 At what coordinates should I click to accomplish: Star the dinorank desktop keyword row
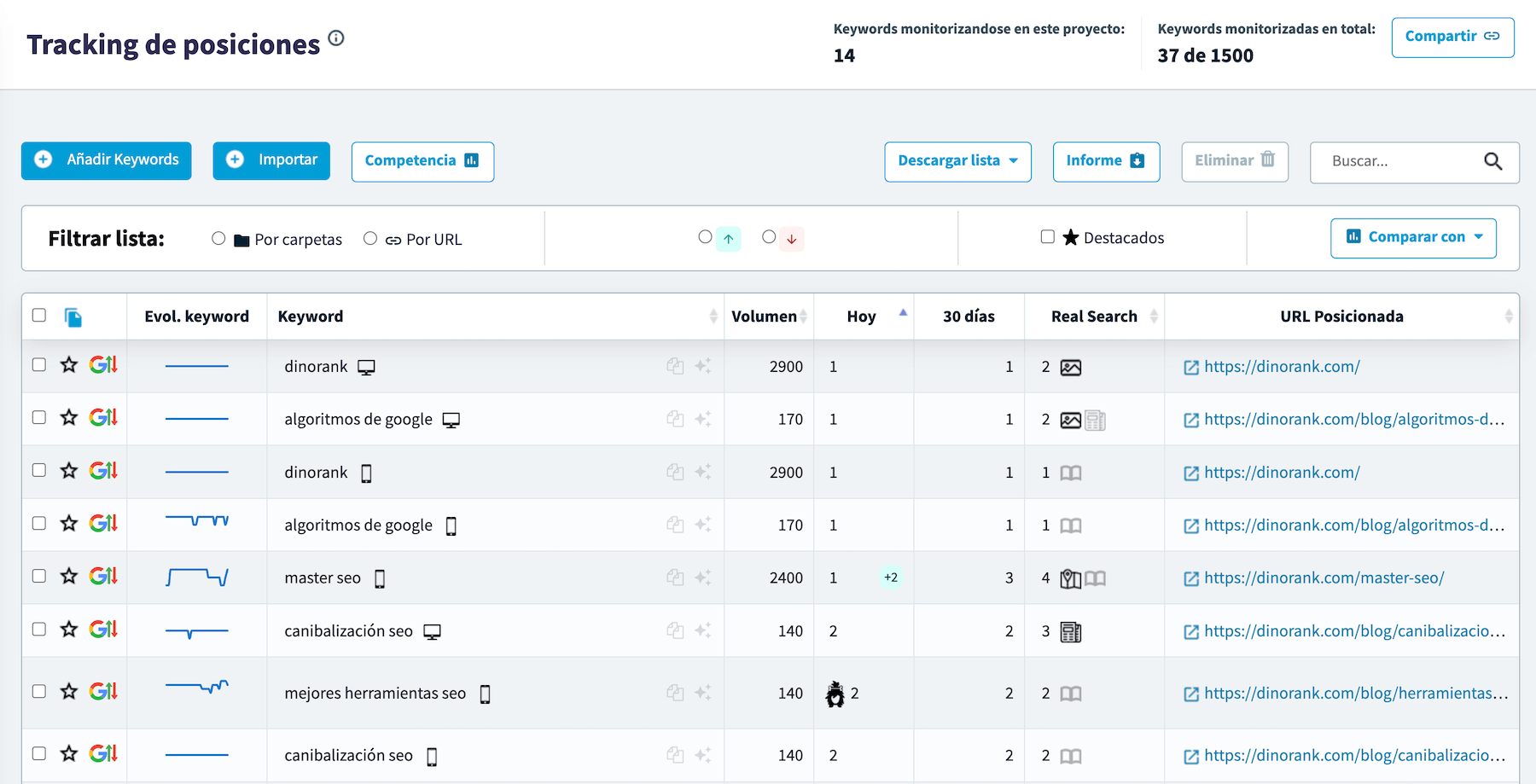pos(69,365)
